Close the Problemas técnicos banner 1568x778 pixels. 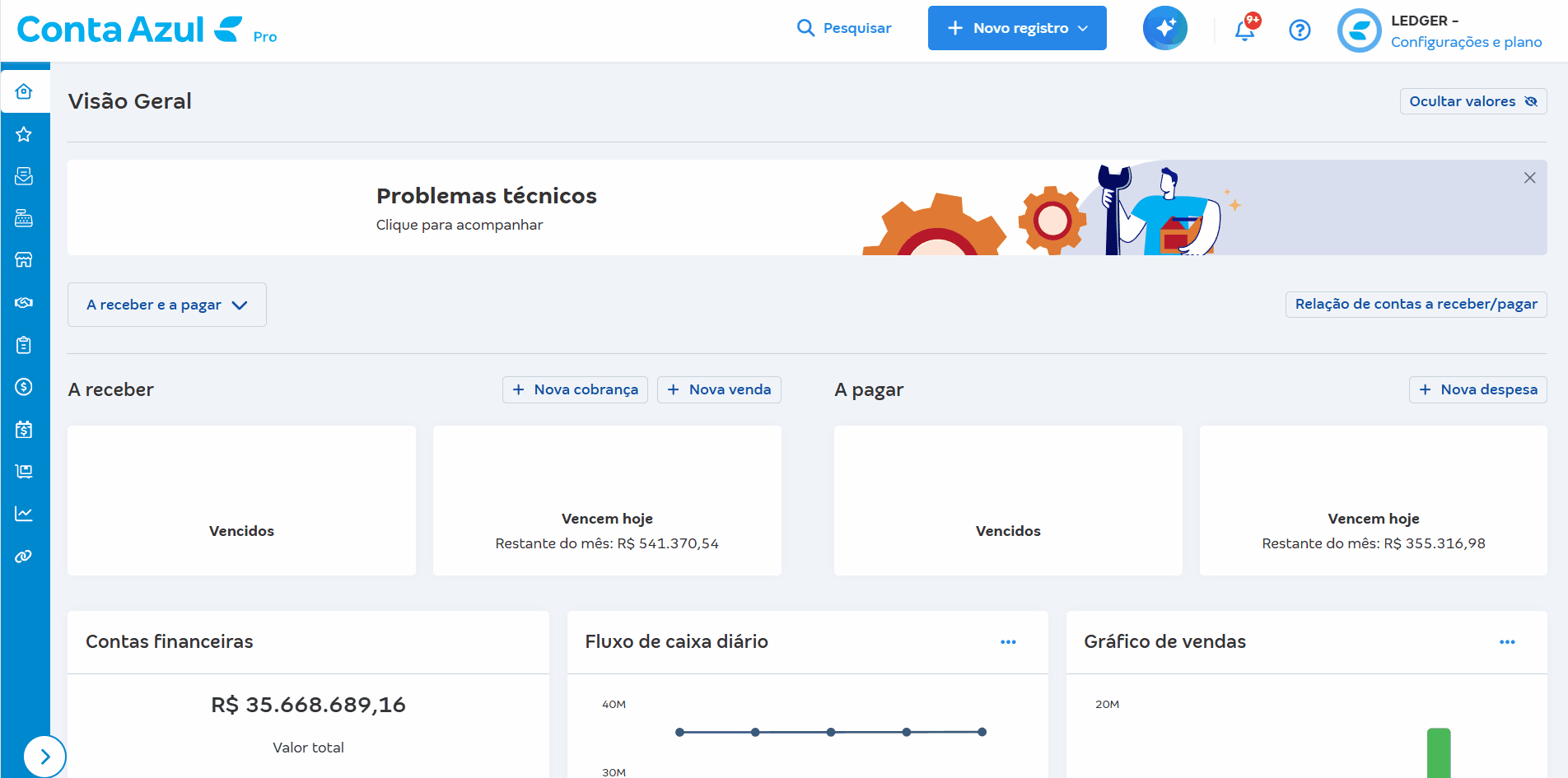coord(1529,178)
